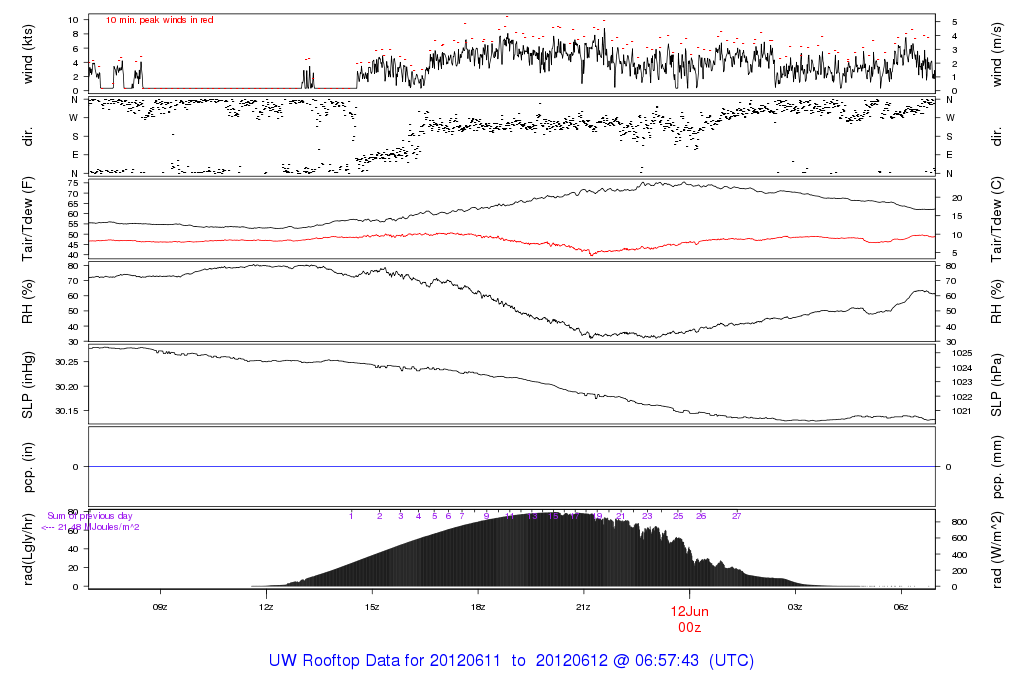Viewport: 1024px width, 700px height.
Task: Select the "wind (m/s)" axis label
Action: pyautogui.click(x=997, y=54)
